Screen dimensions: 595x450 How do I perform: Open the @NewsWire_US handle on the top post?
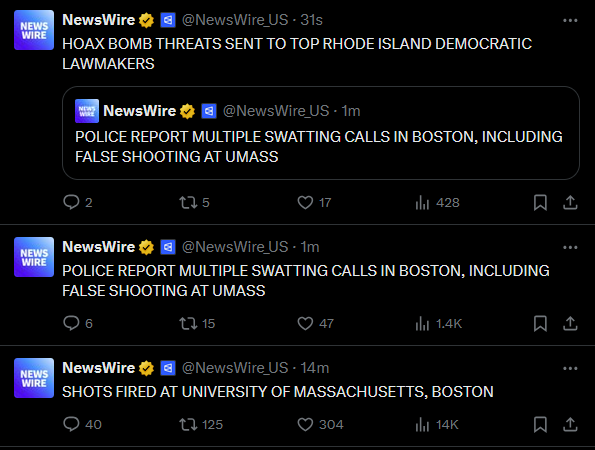point(235,20)
